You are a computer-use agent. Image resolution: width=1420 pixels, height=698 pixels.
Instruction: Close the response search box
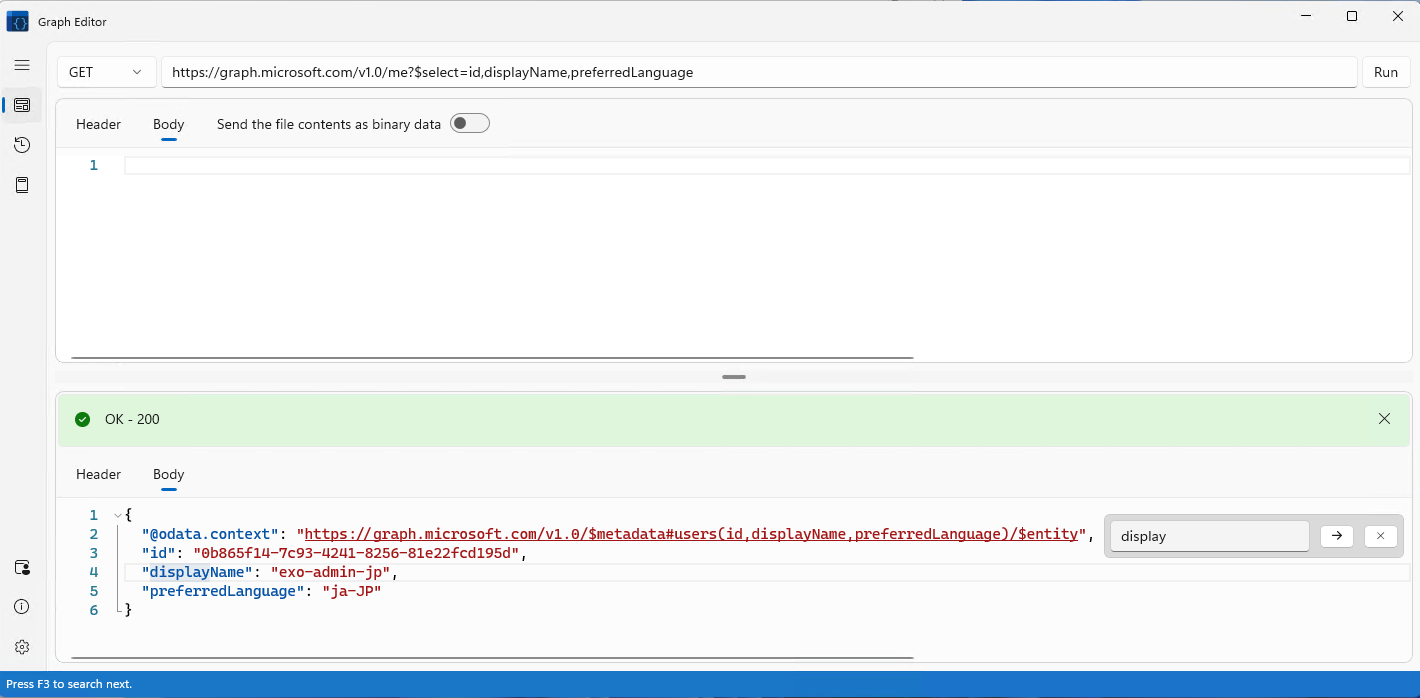tap(1380, 536)
